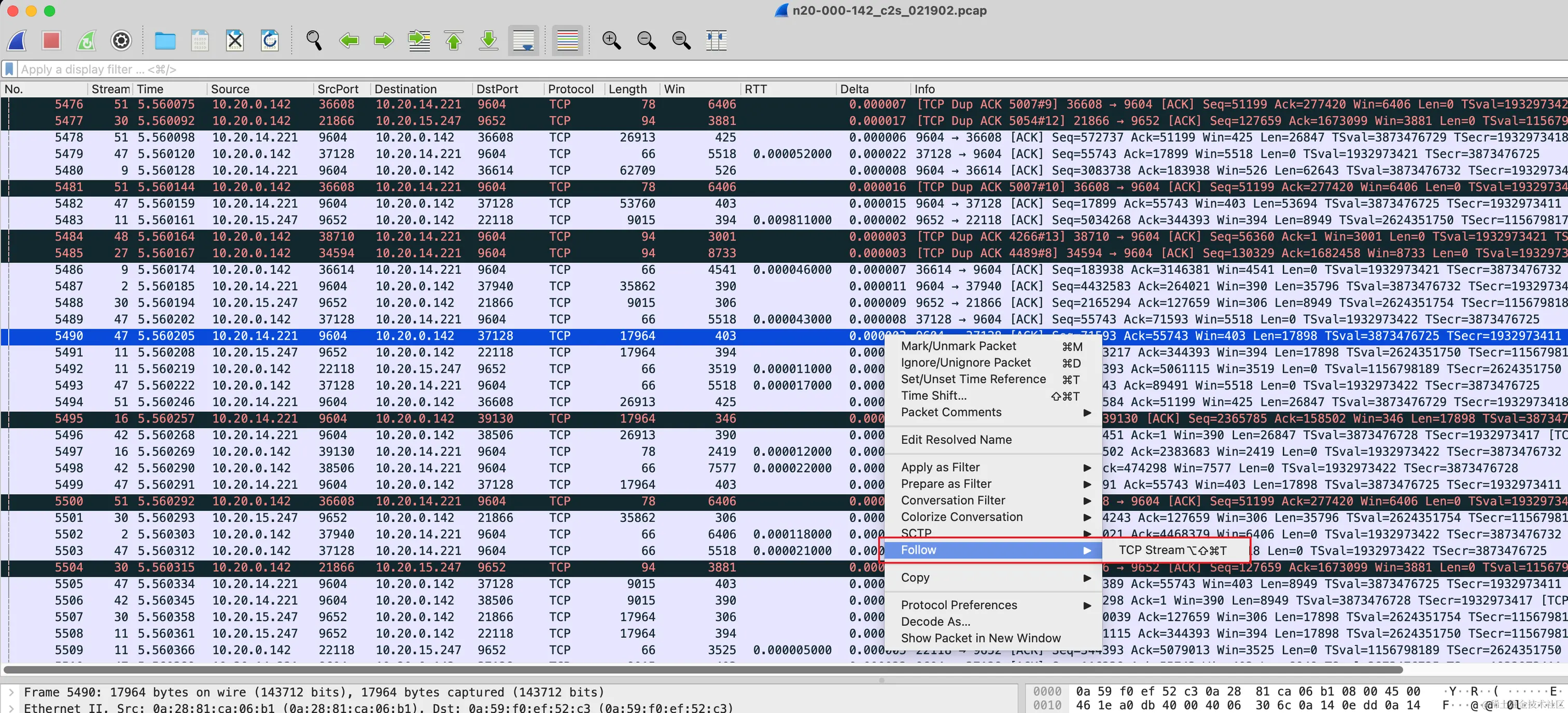The height and width of the screenshot is (713, 1568).
Task: Zoom in main window text
Action: coord(611,41)
